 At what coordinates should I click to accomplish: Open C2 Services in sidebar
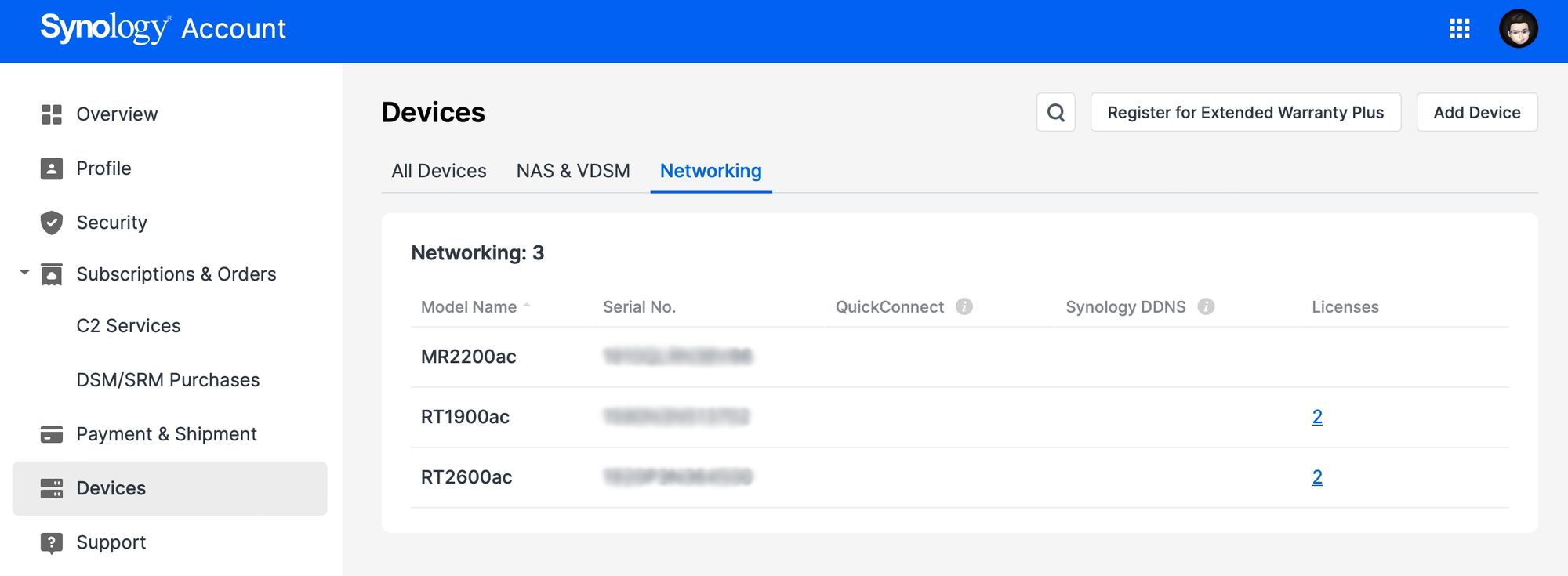coord(129,326)
